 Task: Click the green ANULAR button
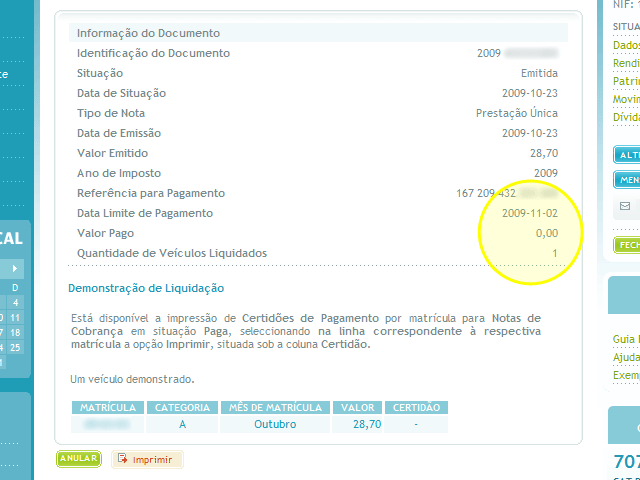(79, 459)
